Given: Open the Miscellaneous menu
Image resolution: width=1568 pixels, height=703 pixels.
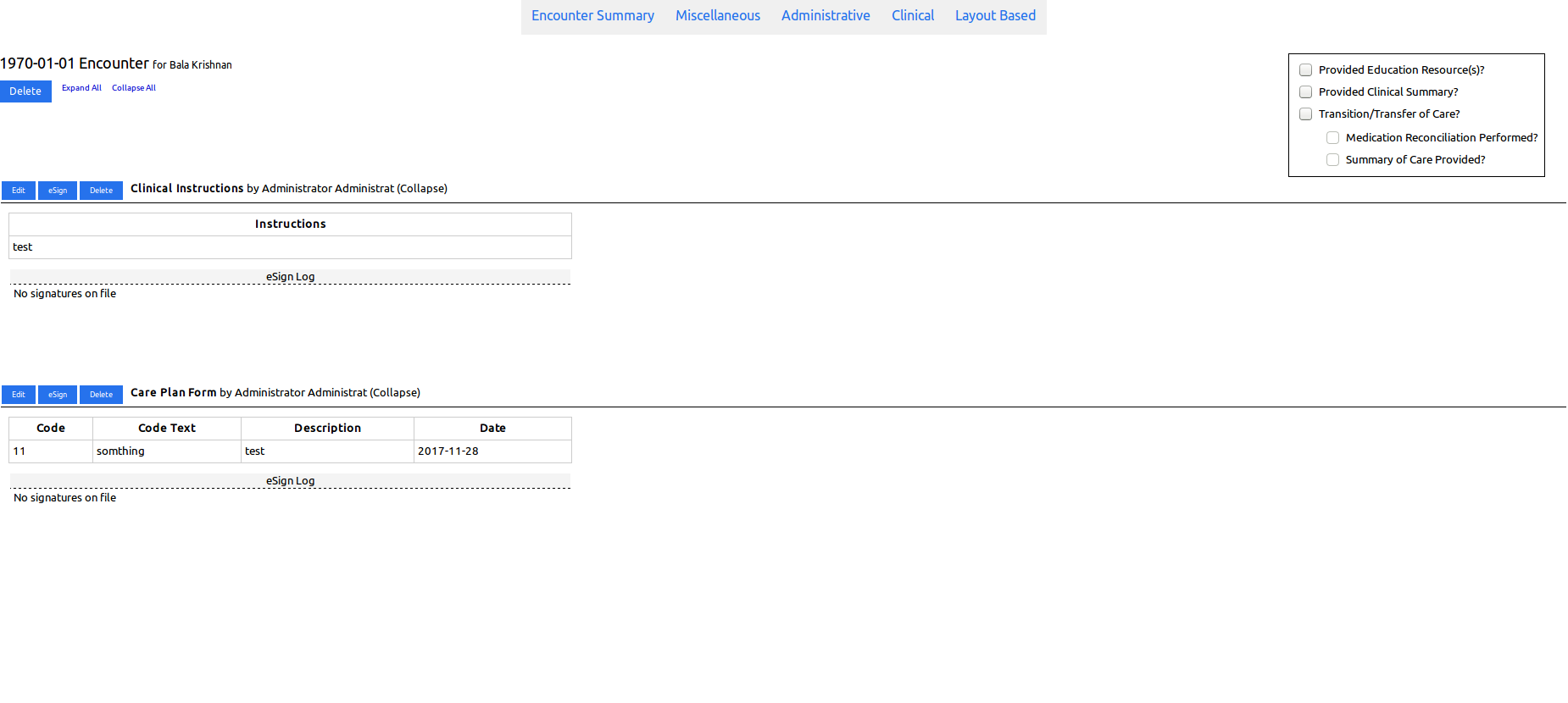Looking at the screenshot, I should (718, 16).
